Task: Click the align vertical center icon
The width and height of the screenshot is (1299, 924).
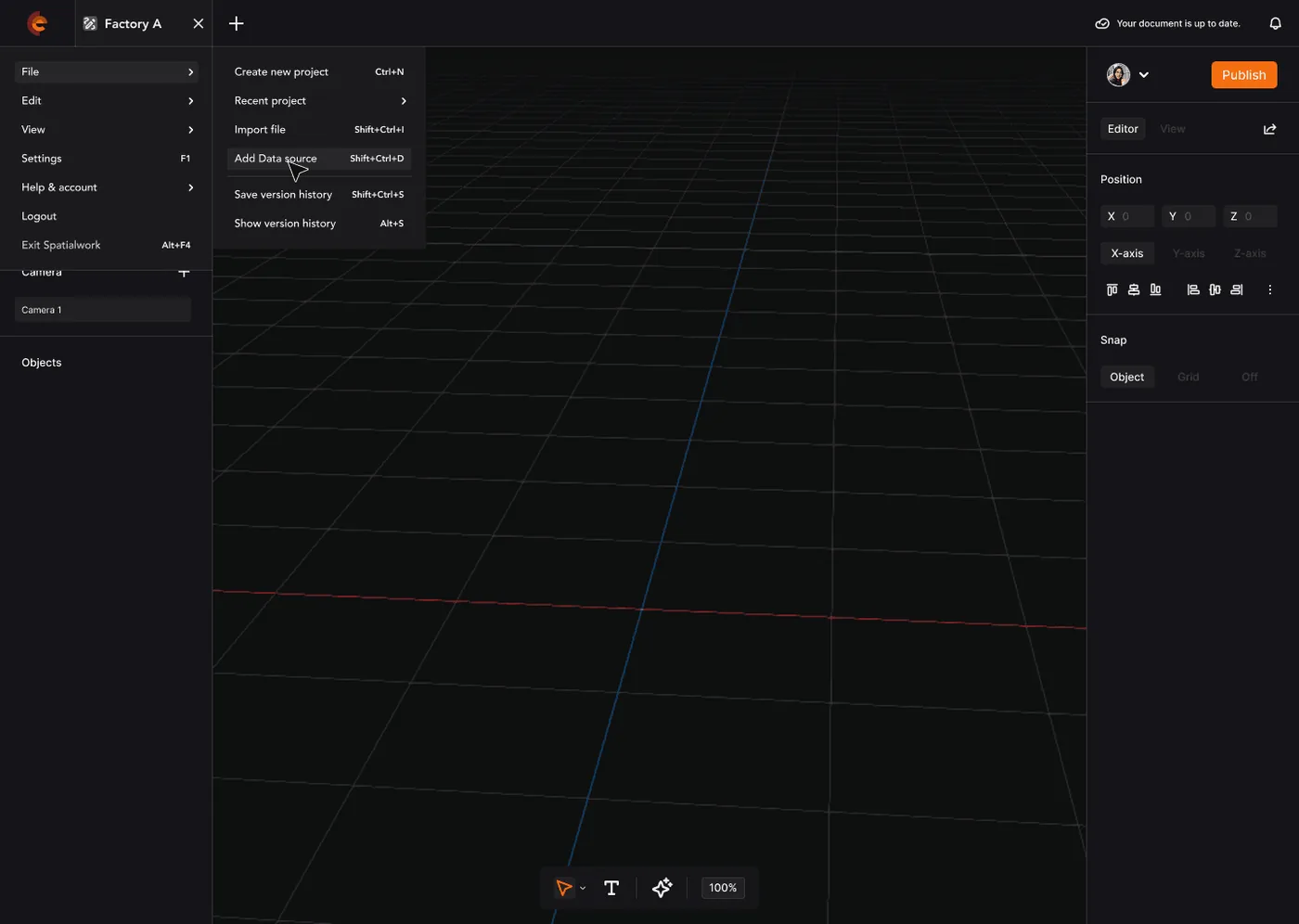Action: (1134, 289)
